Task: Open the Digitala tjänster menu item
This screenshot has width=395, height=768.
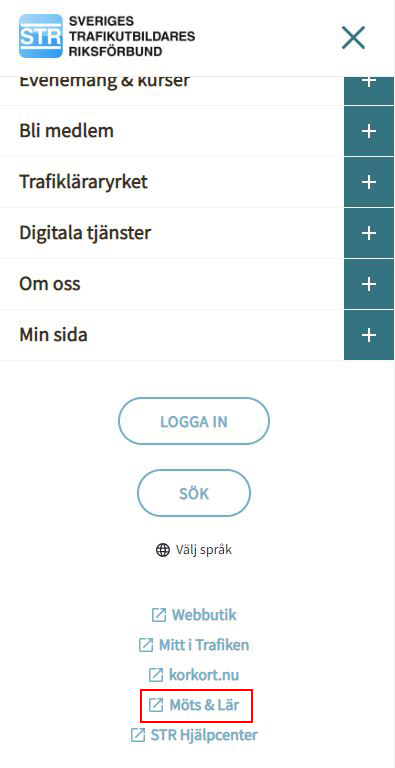Action: pyautogui.click(x=85, y=233)
